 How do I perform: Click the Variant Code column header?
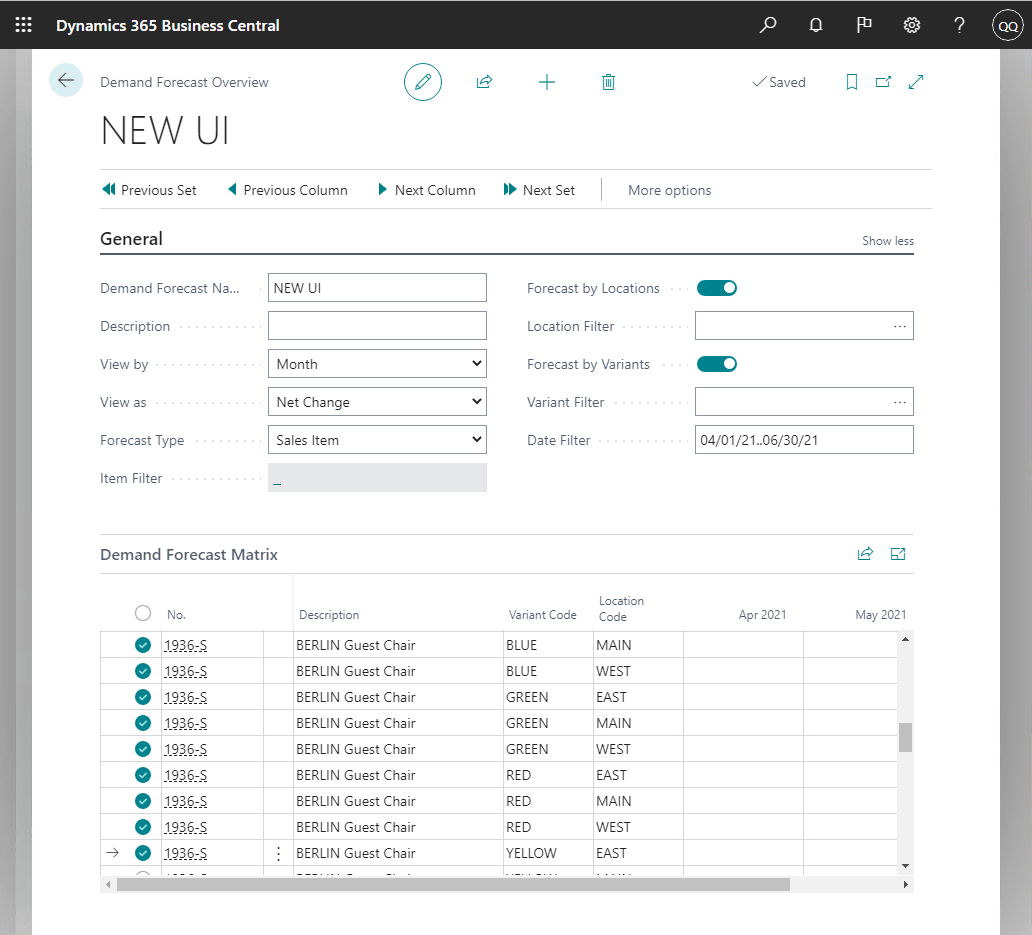point(542,615)
